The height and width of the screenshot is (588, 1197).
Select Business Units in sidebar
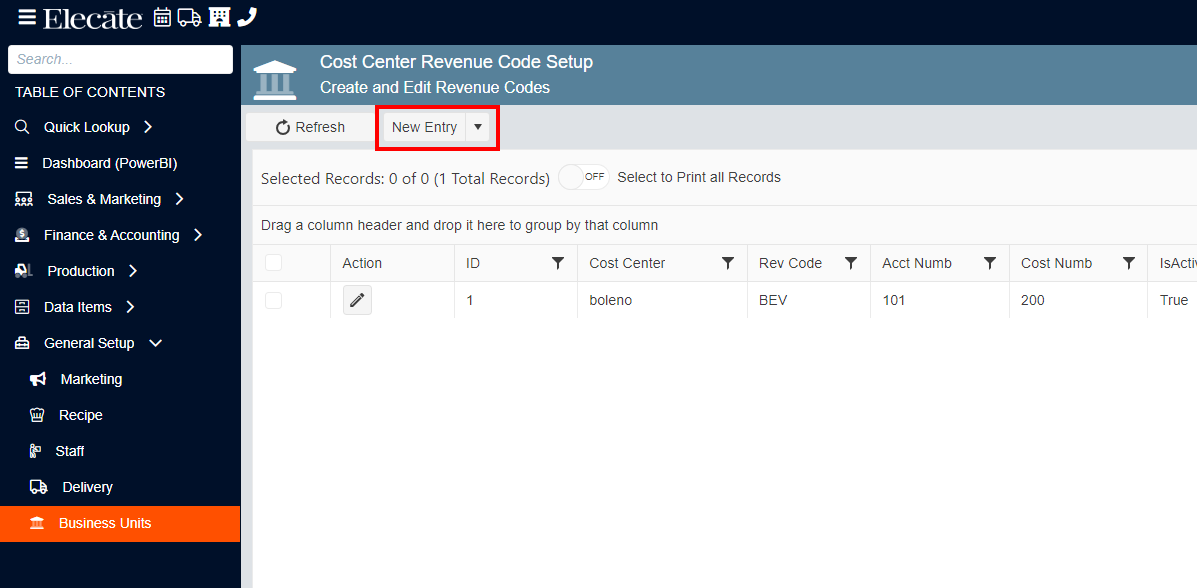pyautogui.click(x=120, y=524)
